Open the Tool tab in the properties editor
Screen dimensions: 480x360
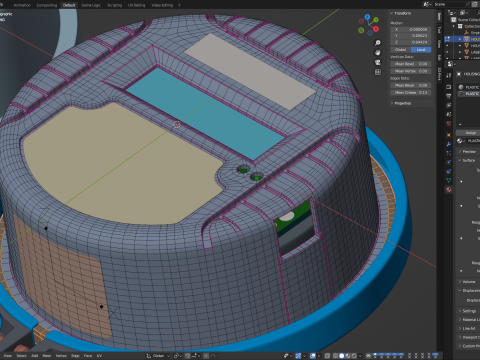pos(449,75)
